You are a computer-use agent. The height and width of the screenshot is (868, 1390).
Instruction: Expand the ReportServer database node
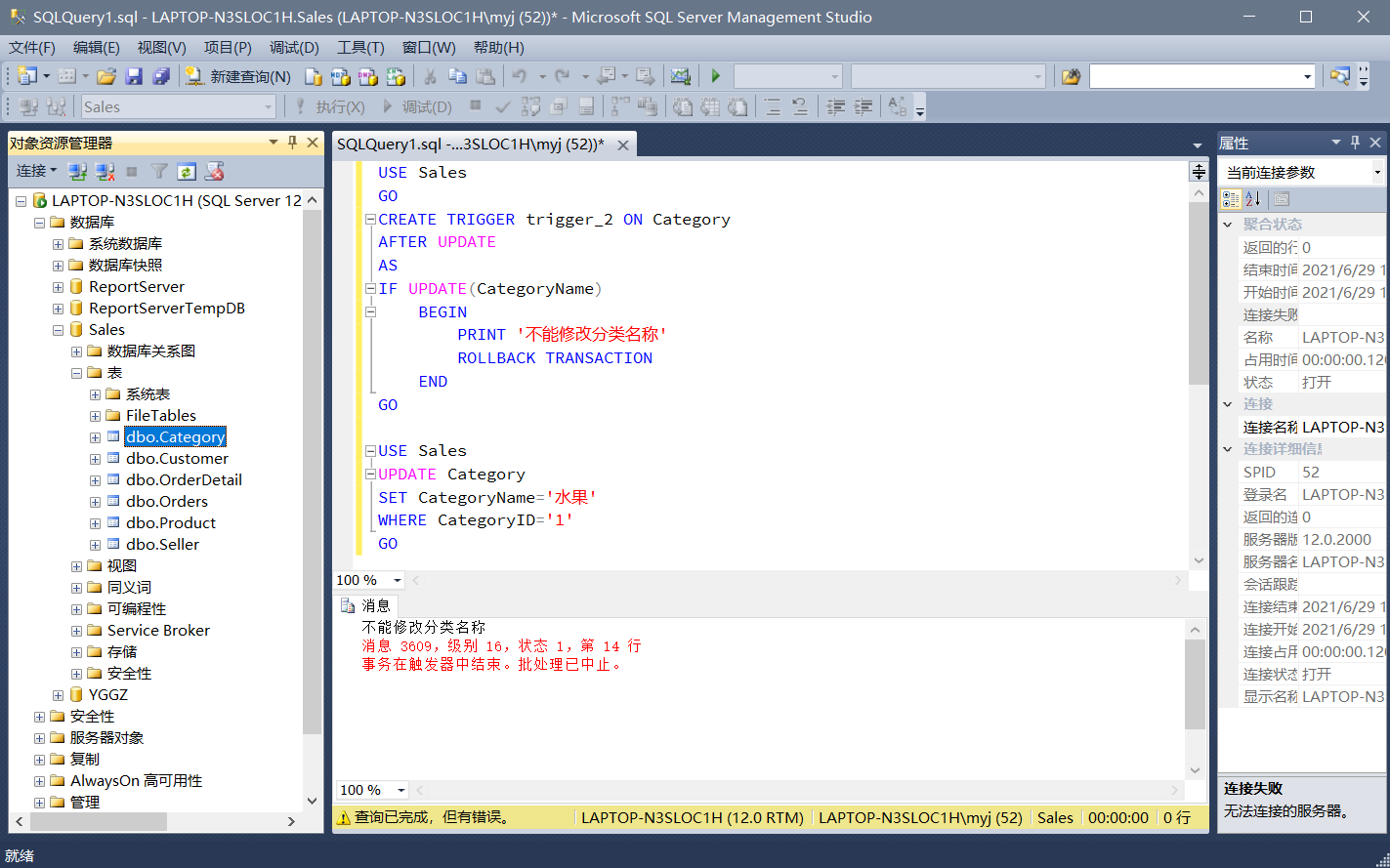[x=58, y=287]
